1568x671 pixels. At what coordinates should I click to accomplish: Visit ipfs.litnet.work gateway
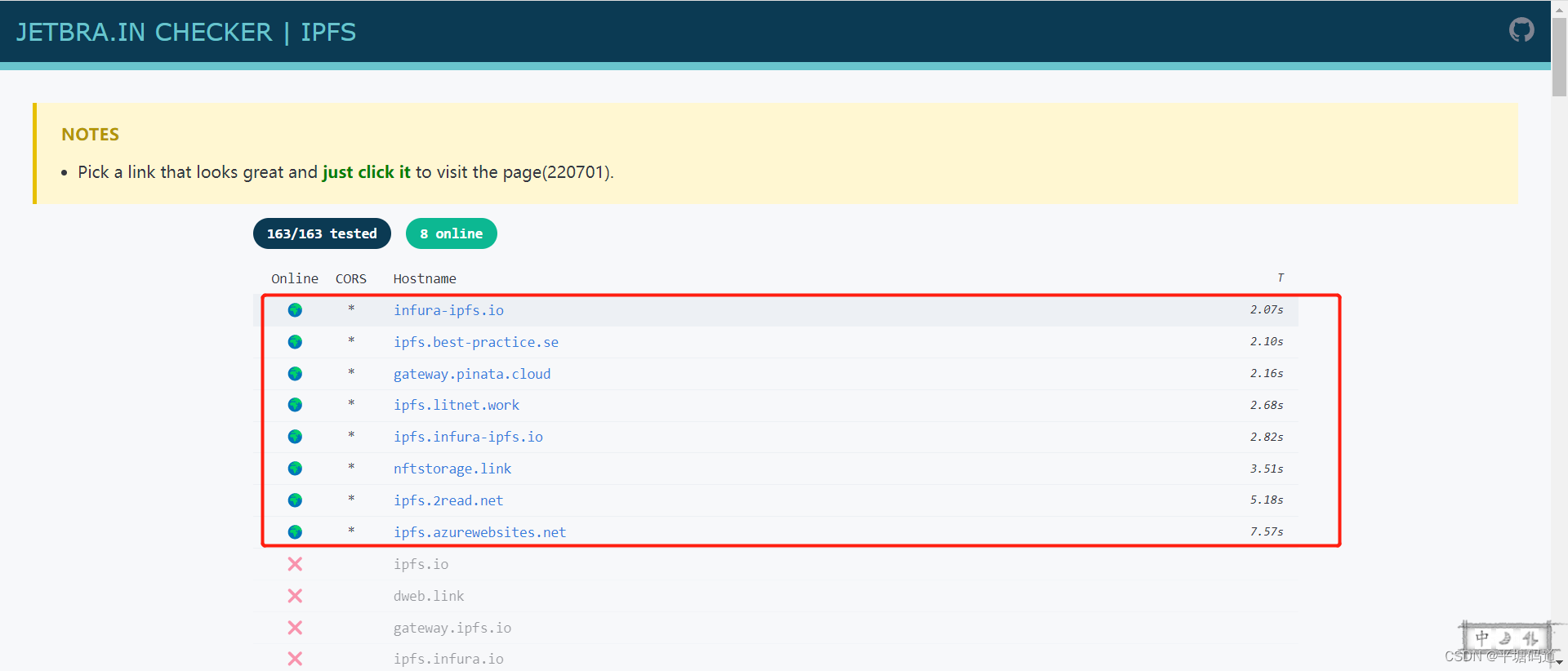click(457, 405)
